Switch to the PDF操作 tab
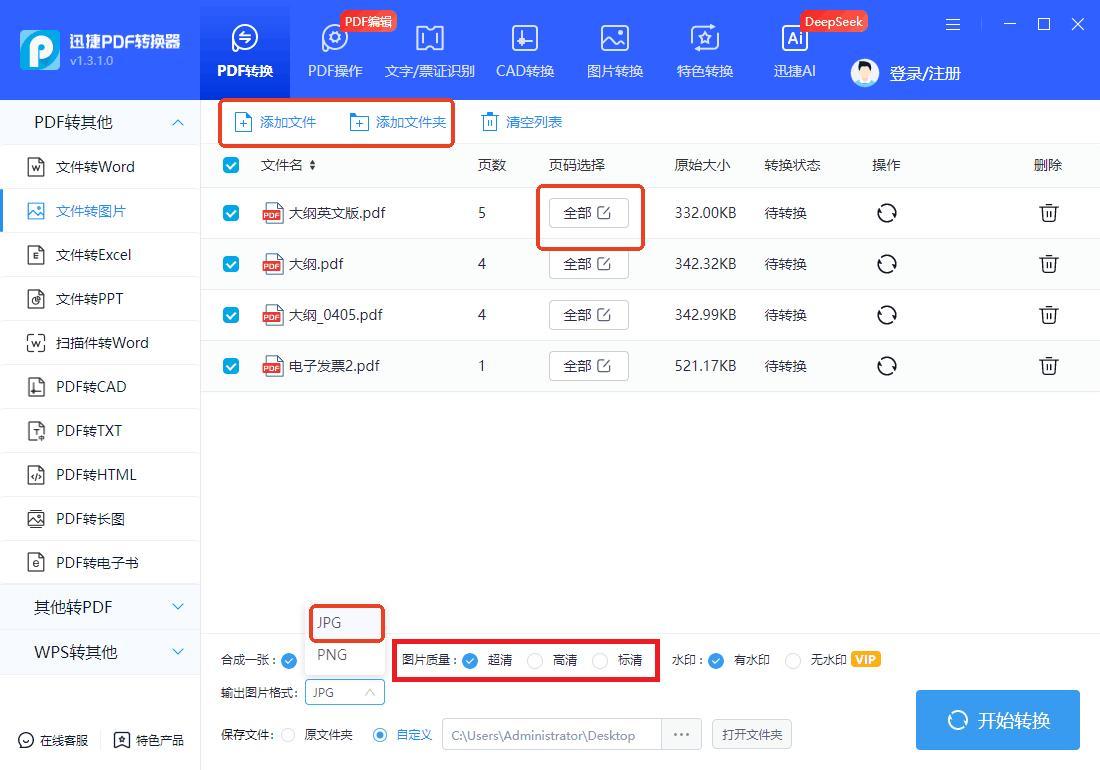This screenshot has height=770, width=1100. 335,50
